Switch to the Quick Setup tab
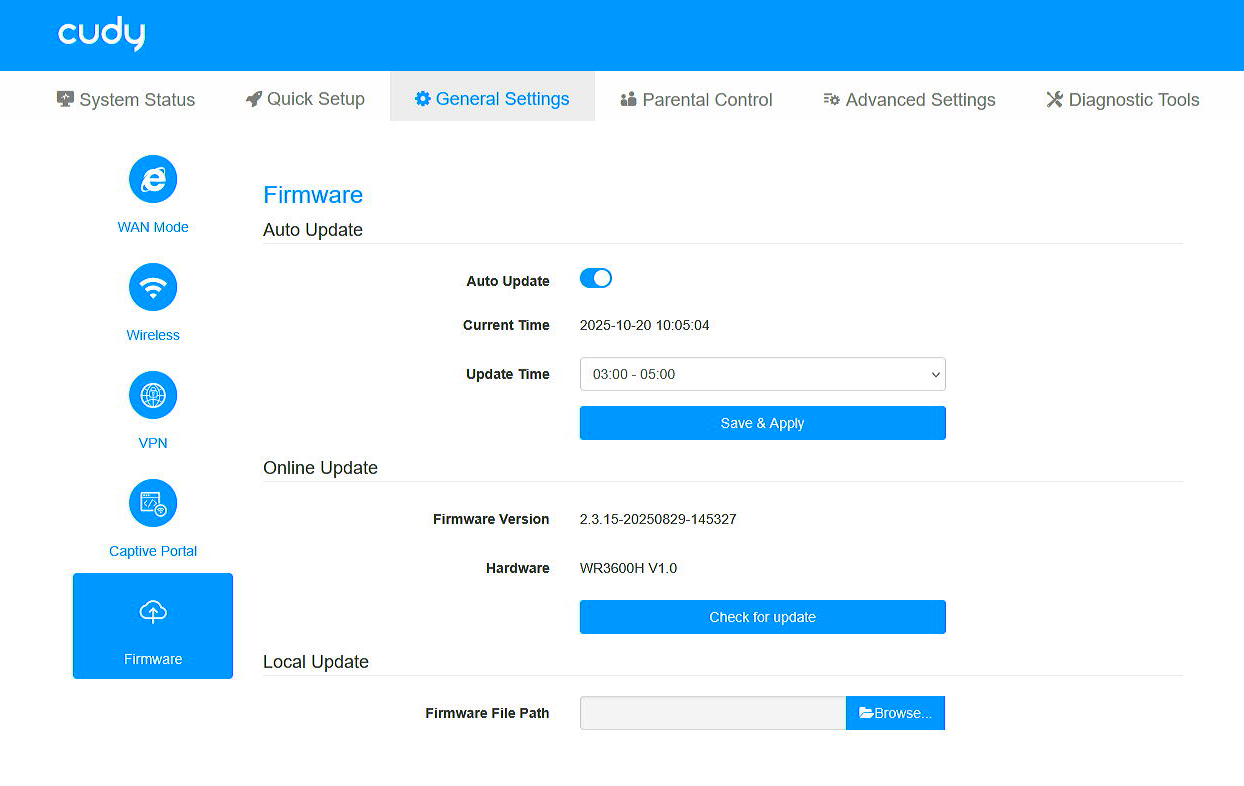 coord(305,99)
